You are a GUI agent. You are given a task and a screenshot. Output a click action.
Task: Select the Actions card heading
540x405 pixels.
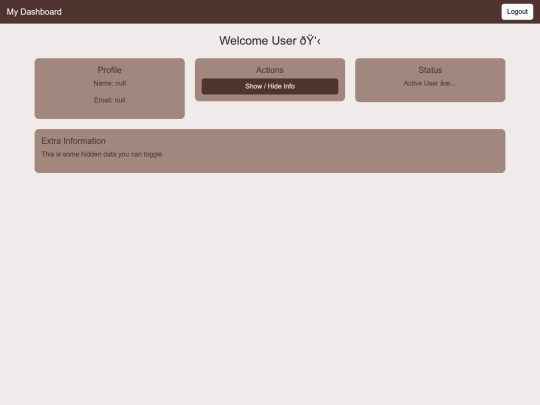tap(270, 70)
